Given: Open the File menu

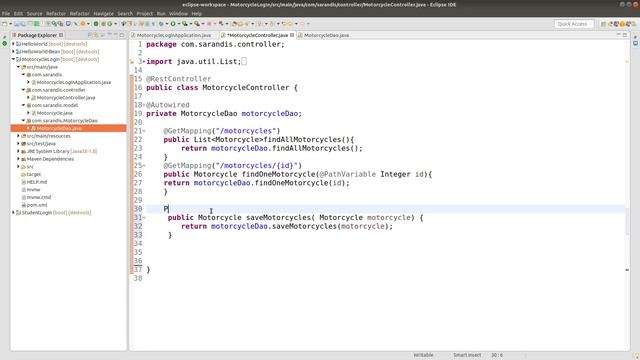Looking at the screenshot, I should click(x=6, y=13).
